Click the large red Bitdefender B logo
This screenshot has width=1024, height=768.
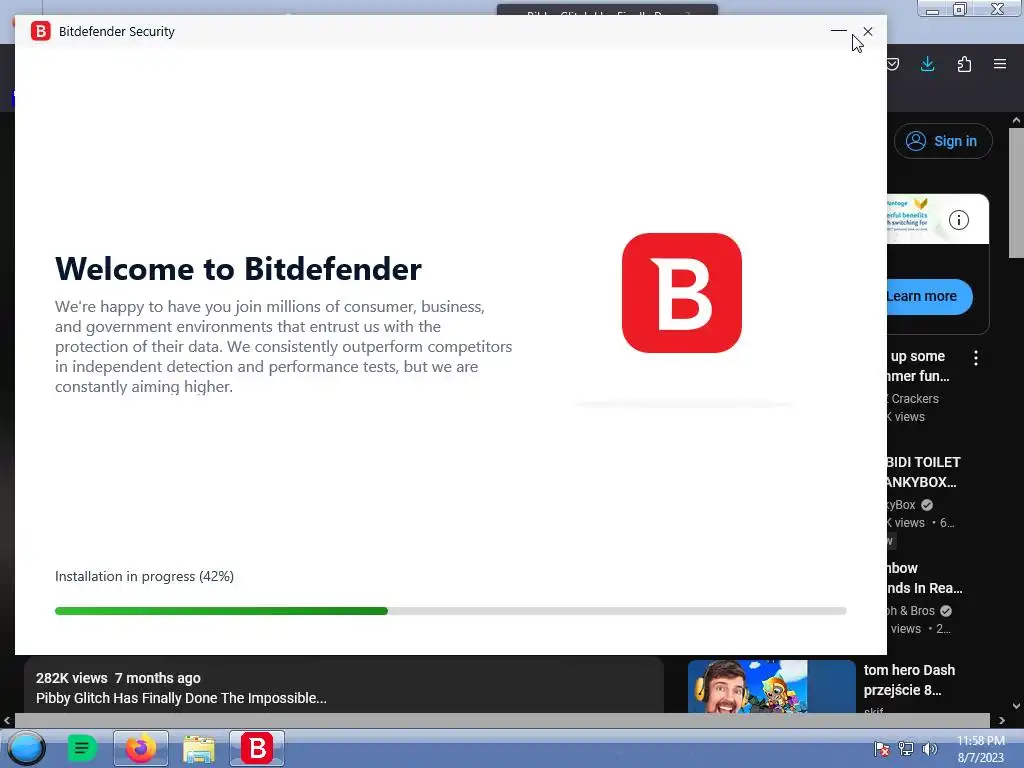682,293
